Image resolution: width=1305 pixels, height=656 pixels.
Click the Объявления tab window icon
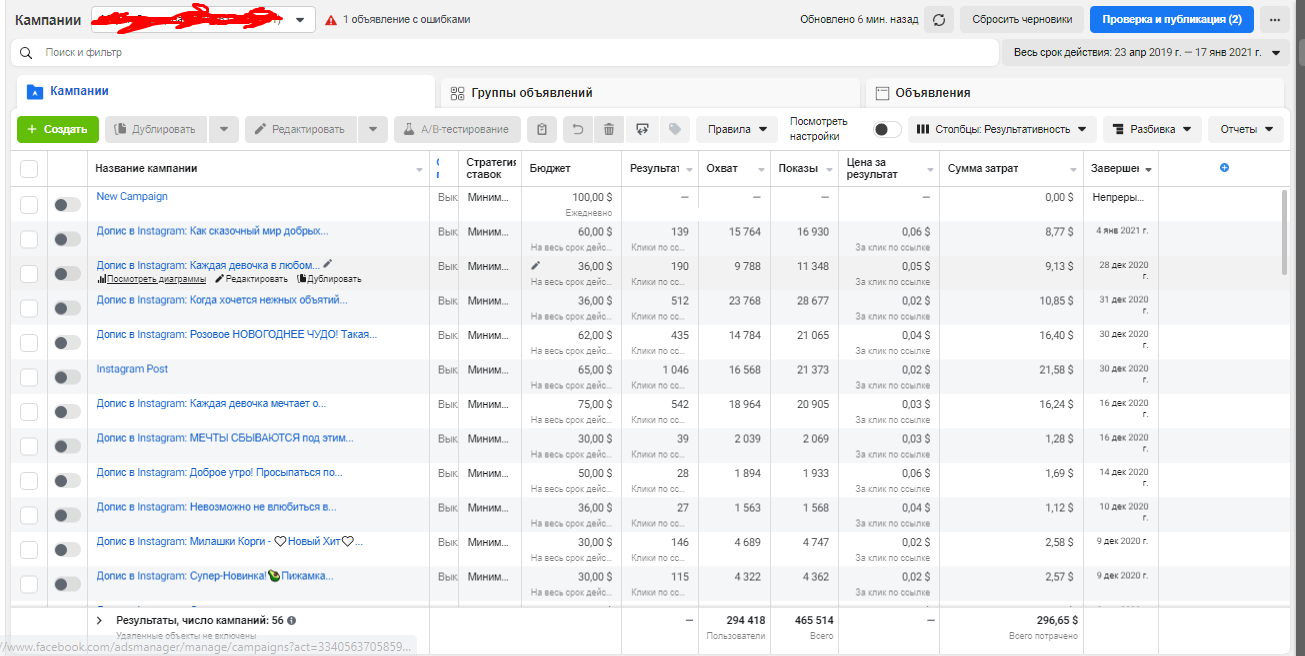(x=882, y=93)
